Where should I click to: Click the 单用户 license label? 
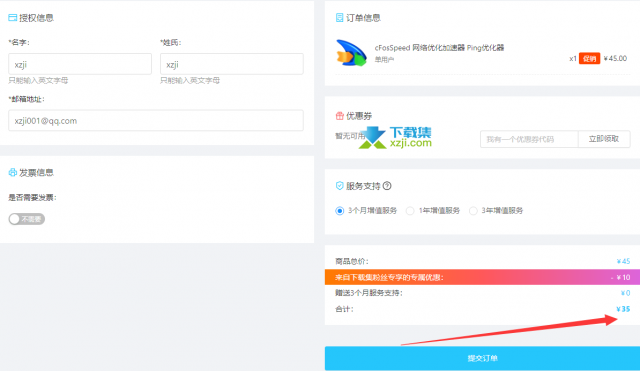[x=384, y=60]
